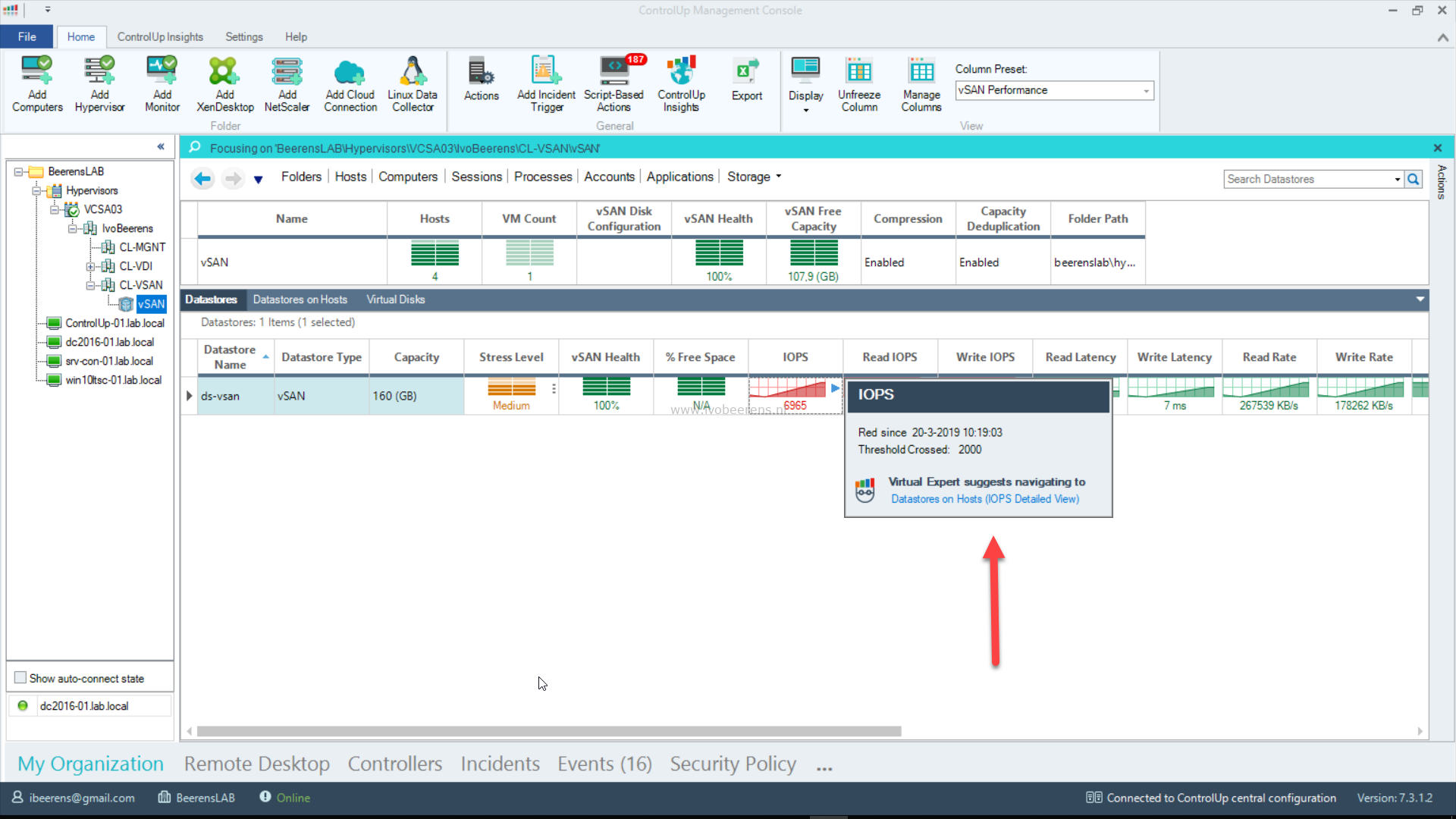Click the grey forward navigation arrow

[234, 178]
